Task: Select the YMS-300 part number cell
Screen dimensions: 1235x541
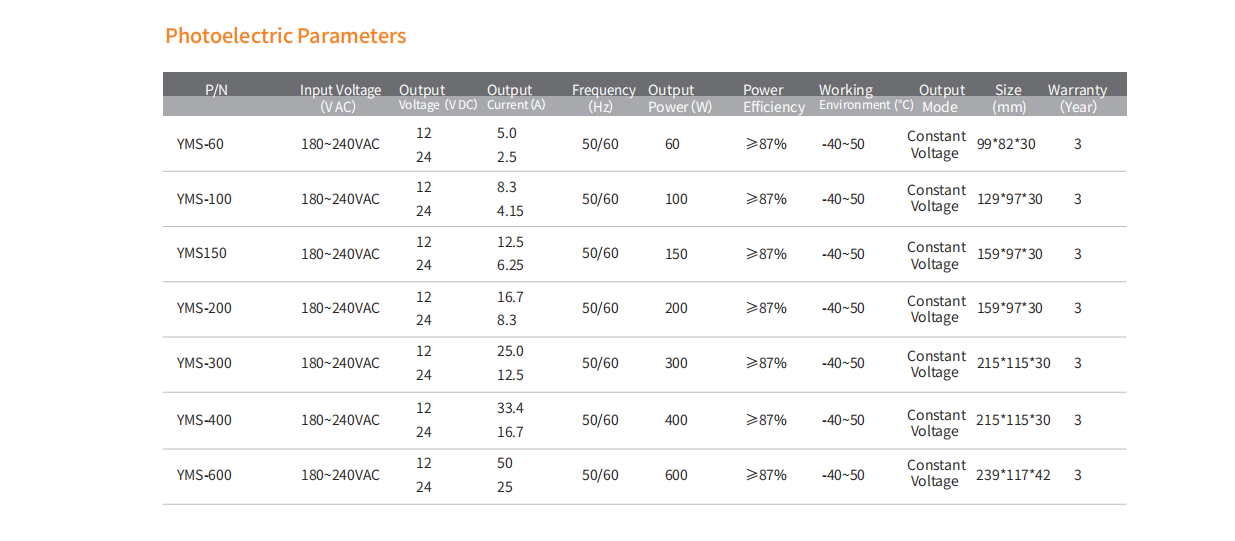Action: click(204, 363)
